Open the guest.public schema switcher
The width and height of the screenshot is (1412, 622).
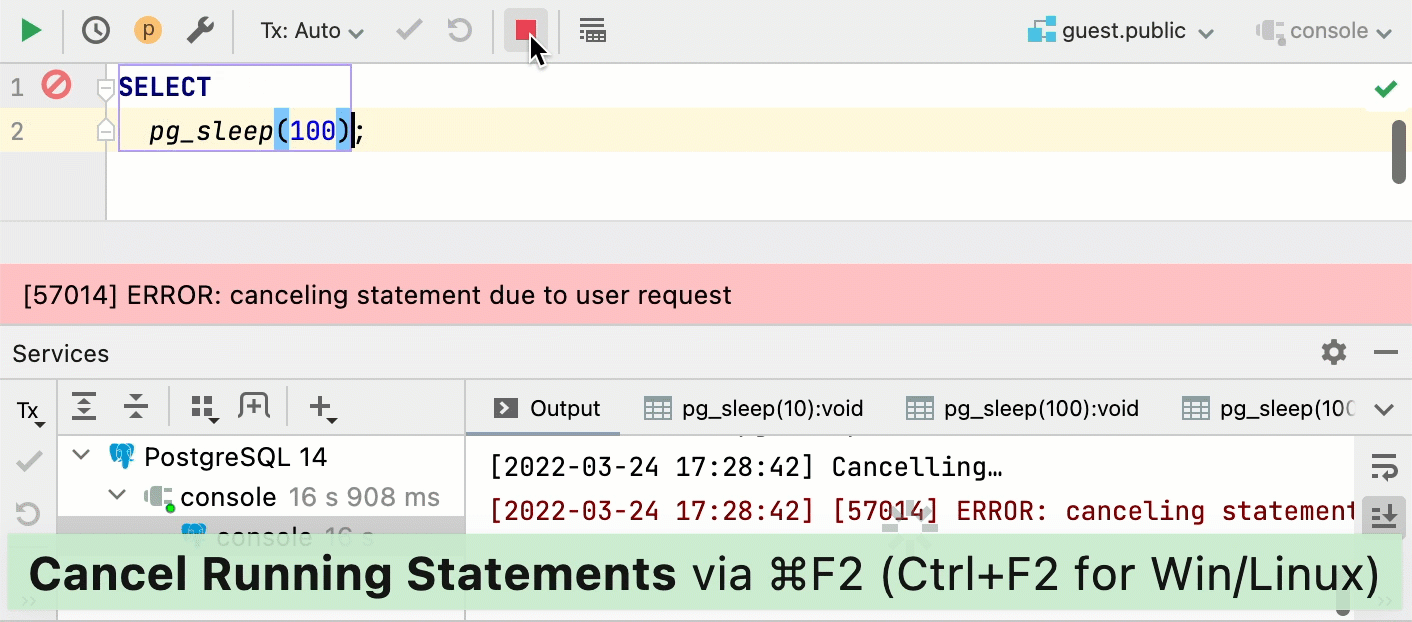click(x=1120, y=30)
